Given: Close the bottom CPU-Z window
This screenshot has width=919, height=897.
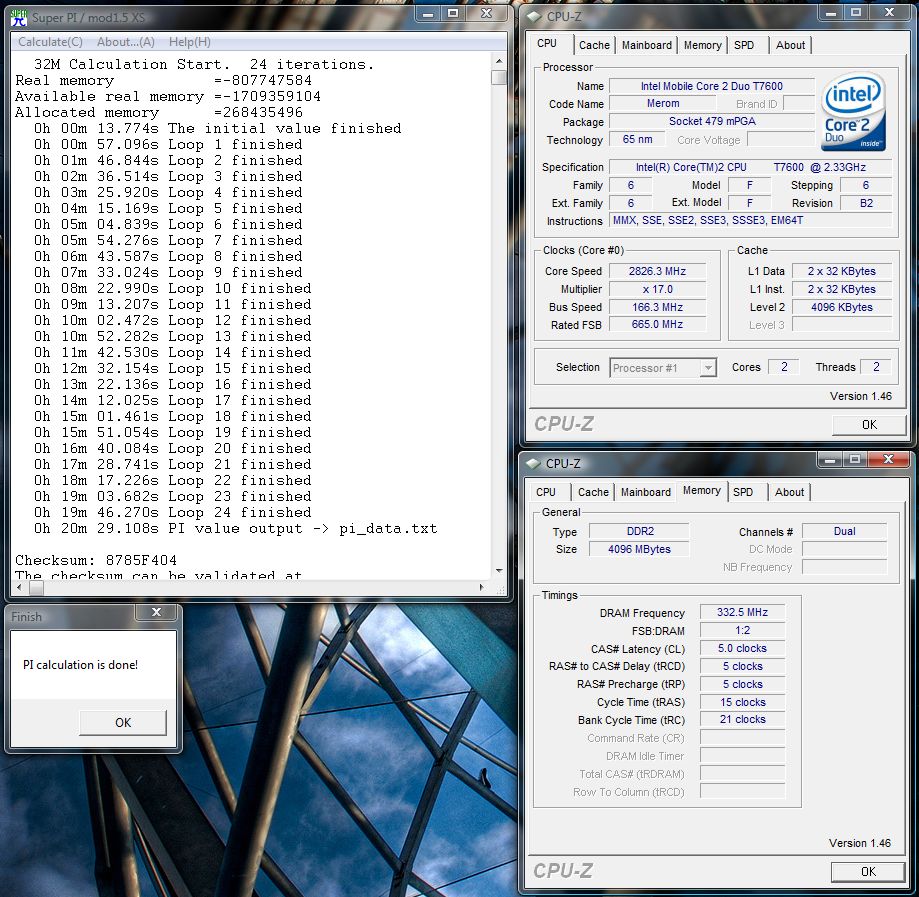Looking at the screenshot, I should click(889, 460).
